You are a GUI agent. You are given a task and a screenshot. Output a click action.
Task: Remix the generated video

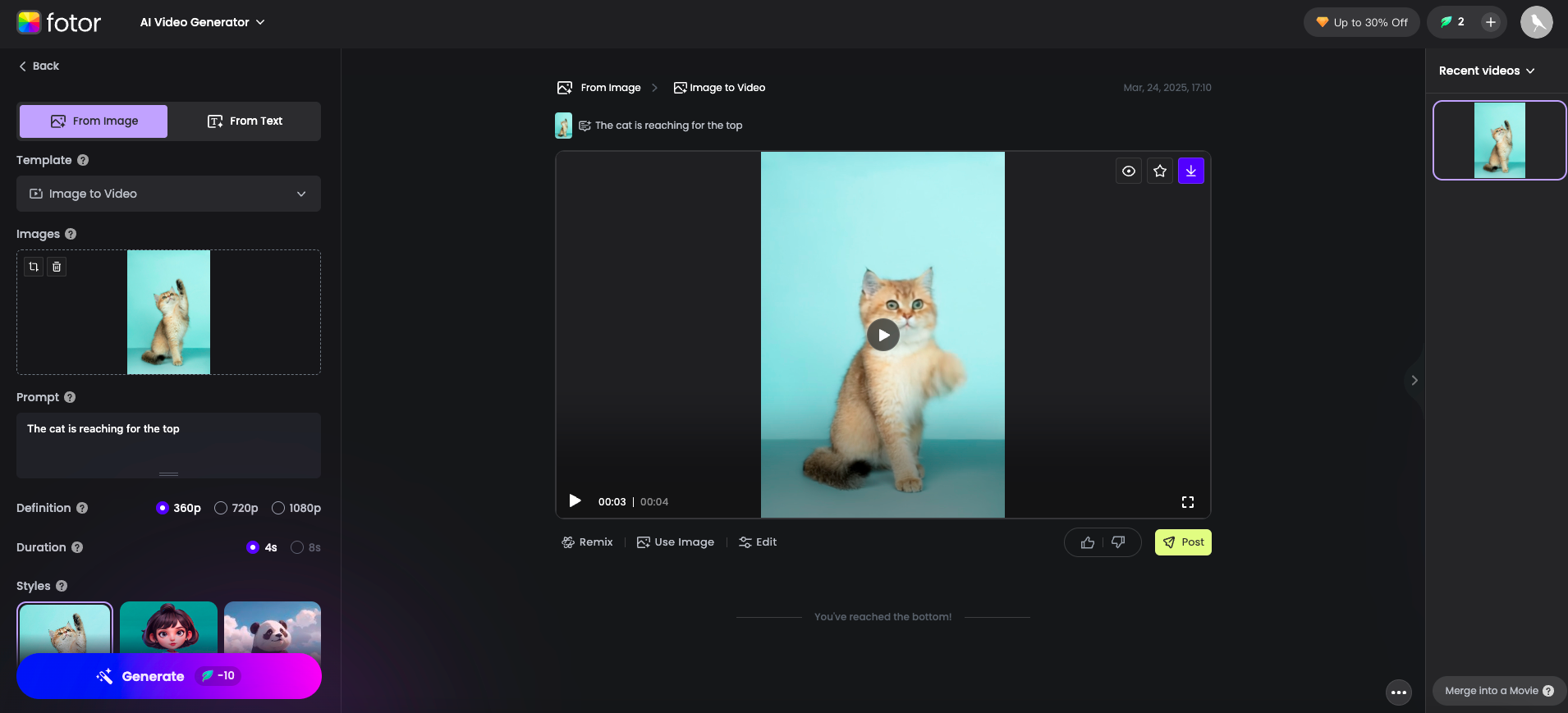[587, 542]
